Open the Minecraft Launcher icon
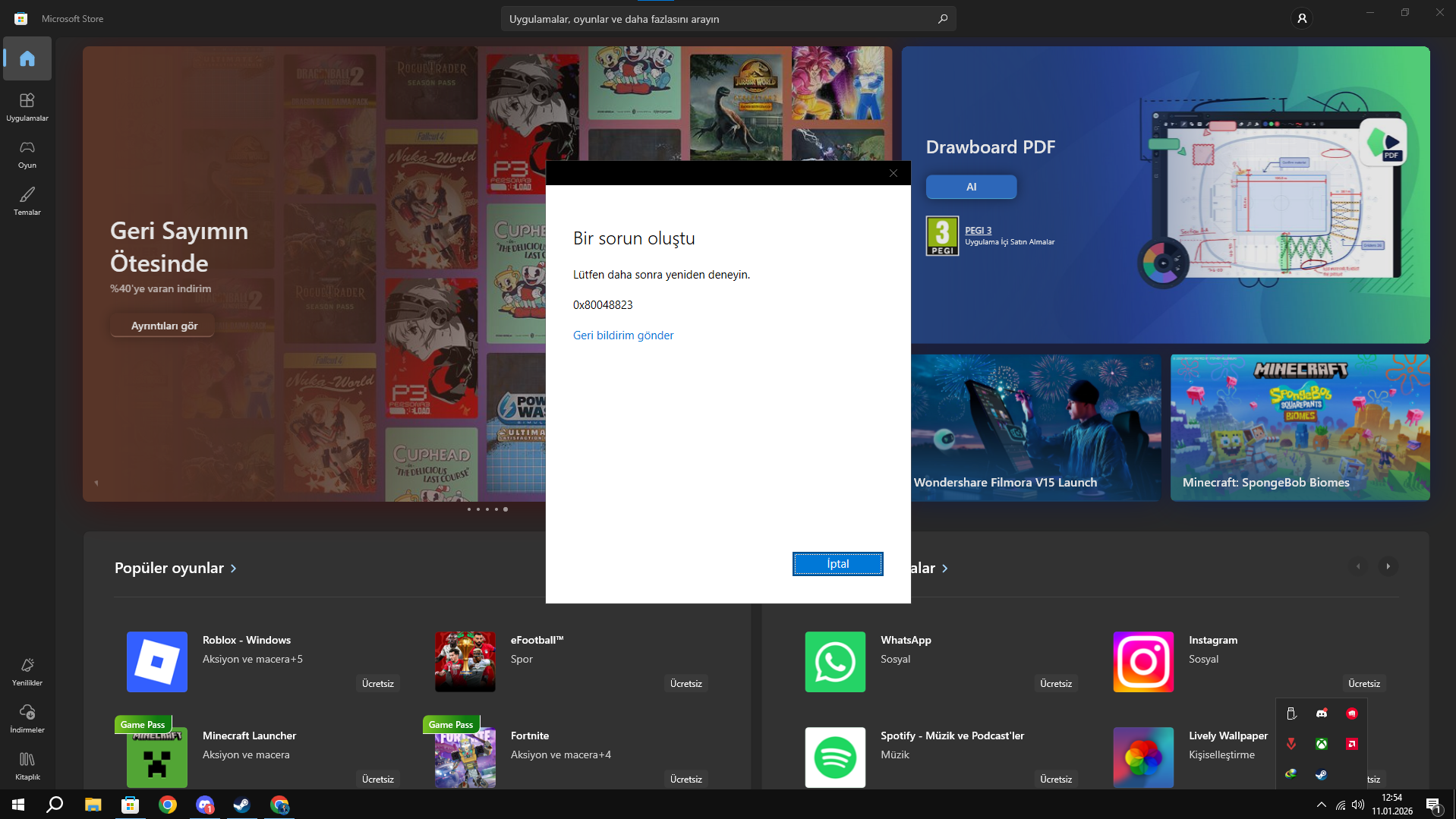The image size is (1456, 819). [x=157, y=758]
